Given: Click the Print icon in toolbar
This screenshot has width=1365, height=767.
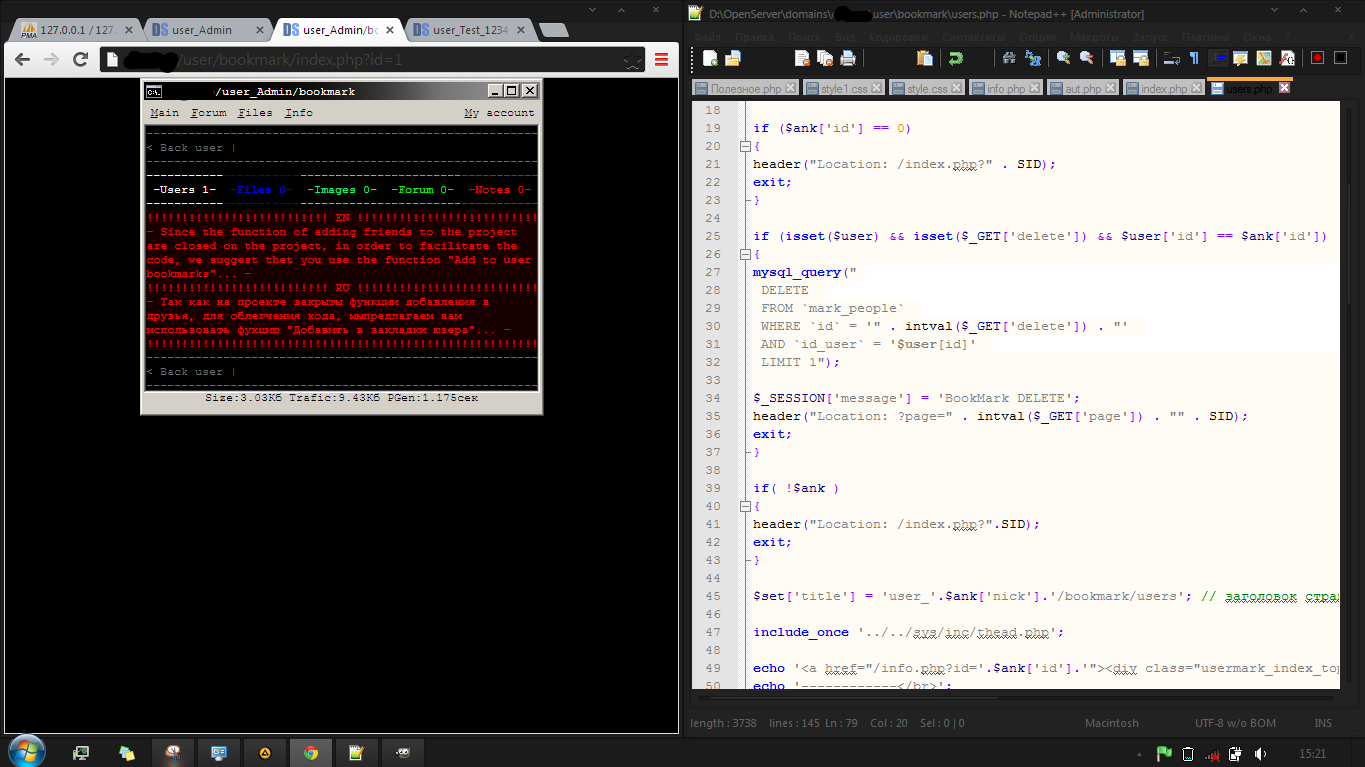Looking at the screenshot, I should coord(847,58).
